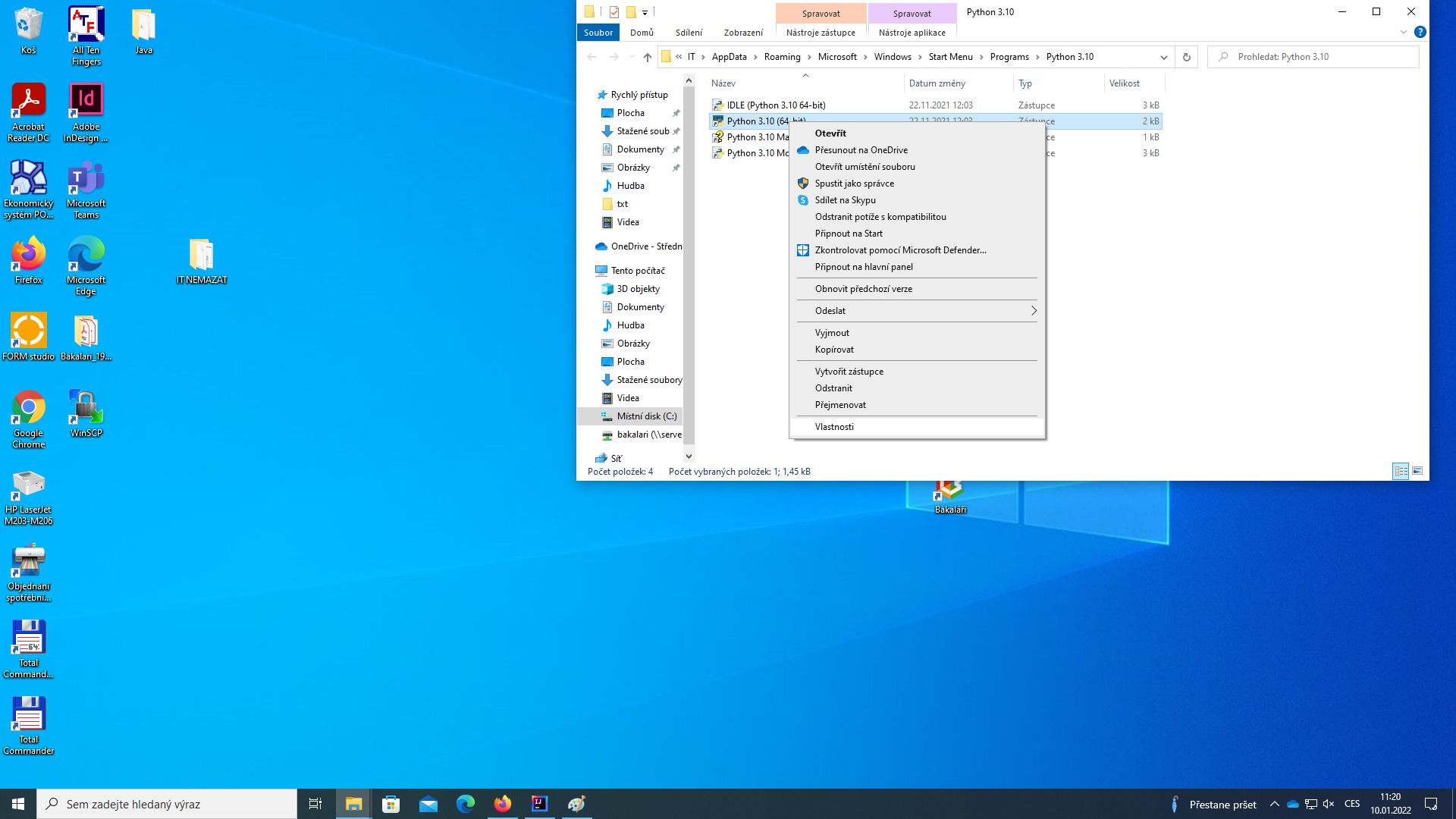Show hidden system tray icons chevron
Viewport: 1456px width, 819px height.
click(x=1274, y=804)
